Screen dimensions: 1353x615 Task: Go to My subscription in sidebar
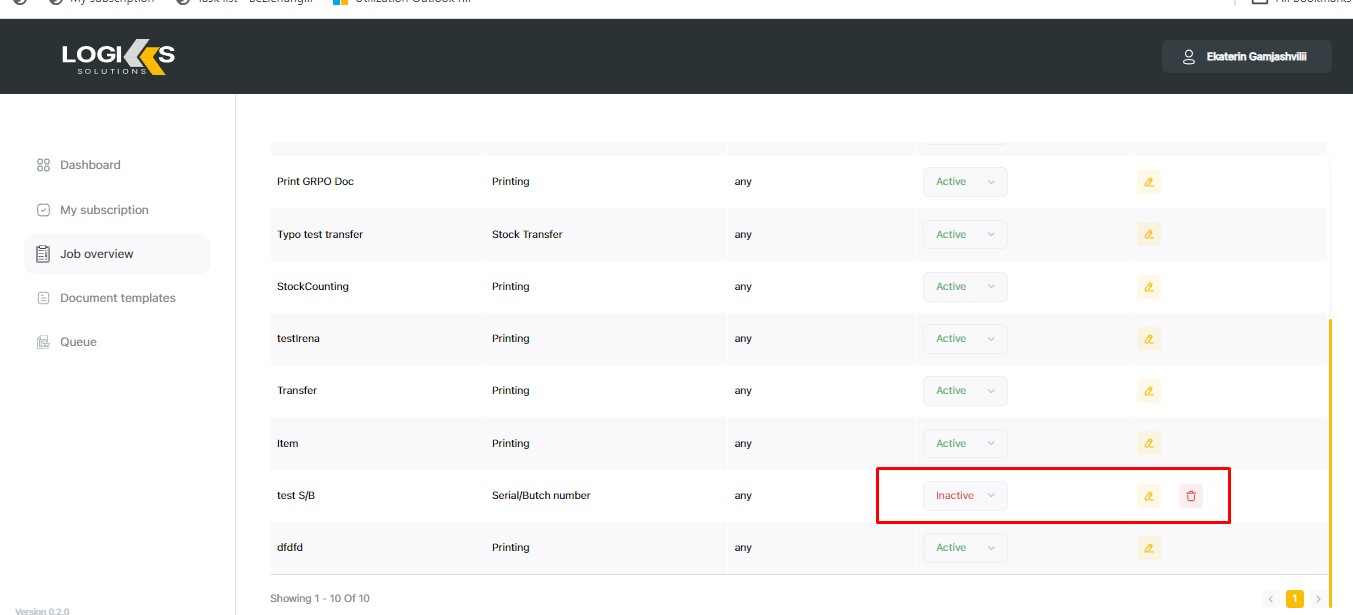(104, 210)
